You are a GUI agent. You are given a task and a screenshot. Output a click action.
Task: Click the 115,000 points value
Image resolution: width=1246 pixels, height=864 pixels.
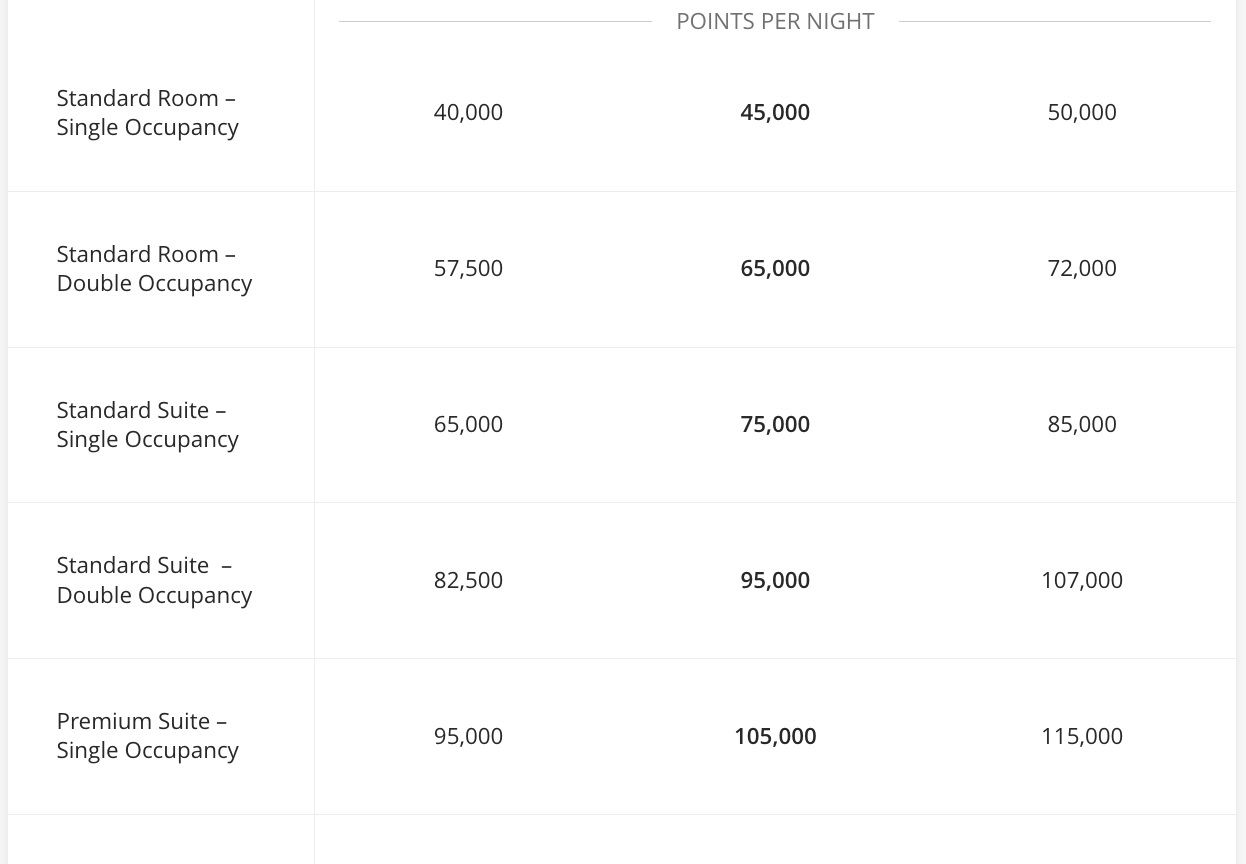click(x=1081, y=736)
